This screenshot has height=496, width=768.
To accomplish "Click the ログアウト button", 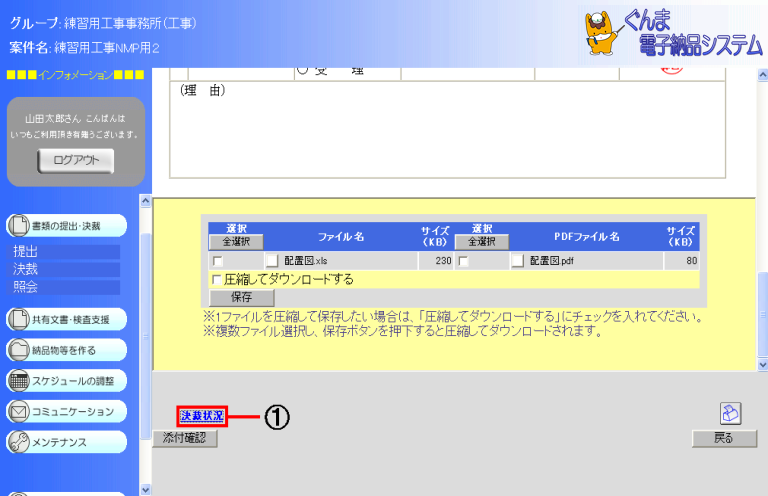I will (76, 161).
